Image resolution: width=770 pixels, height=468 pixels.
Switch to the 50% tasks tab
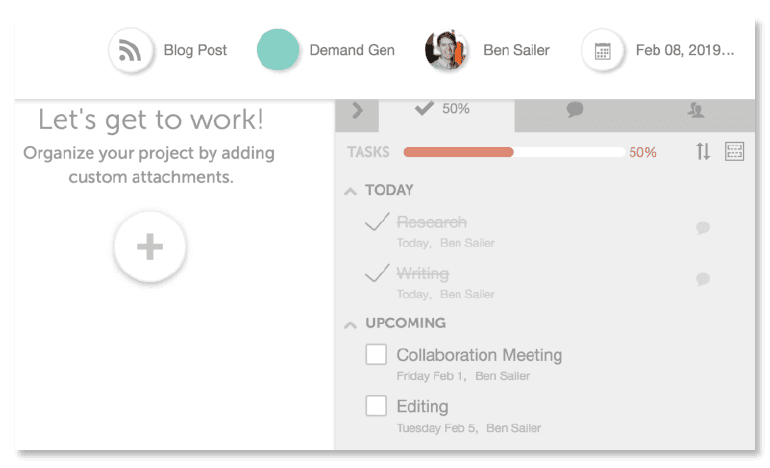443,109
